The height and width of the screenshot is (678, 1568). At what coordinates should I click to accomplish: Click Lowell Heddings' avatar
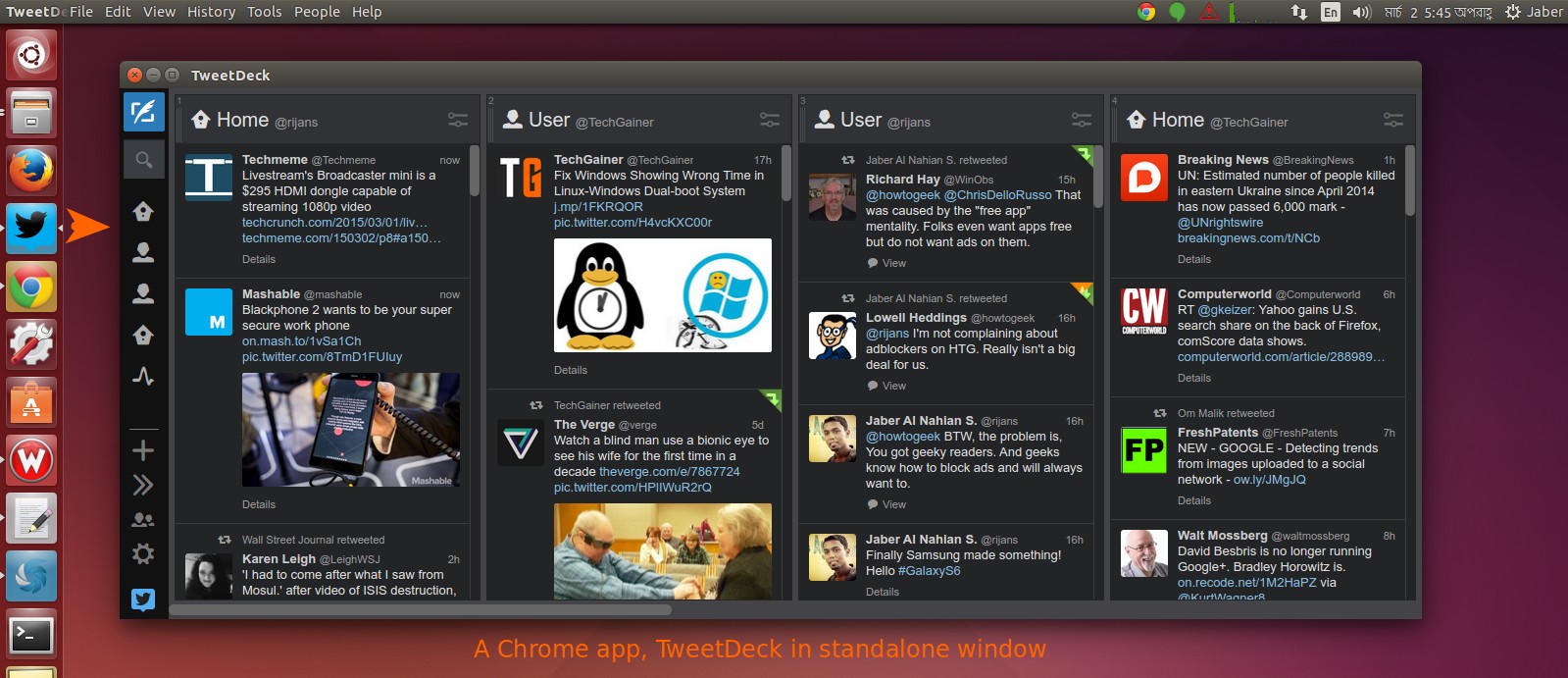click(833, 336)
